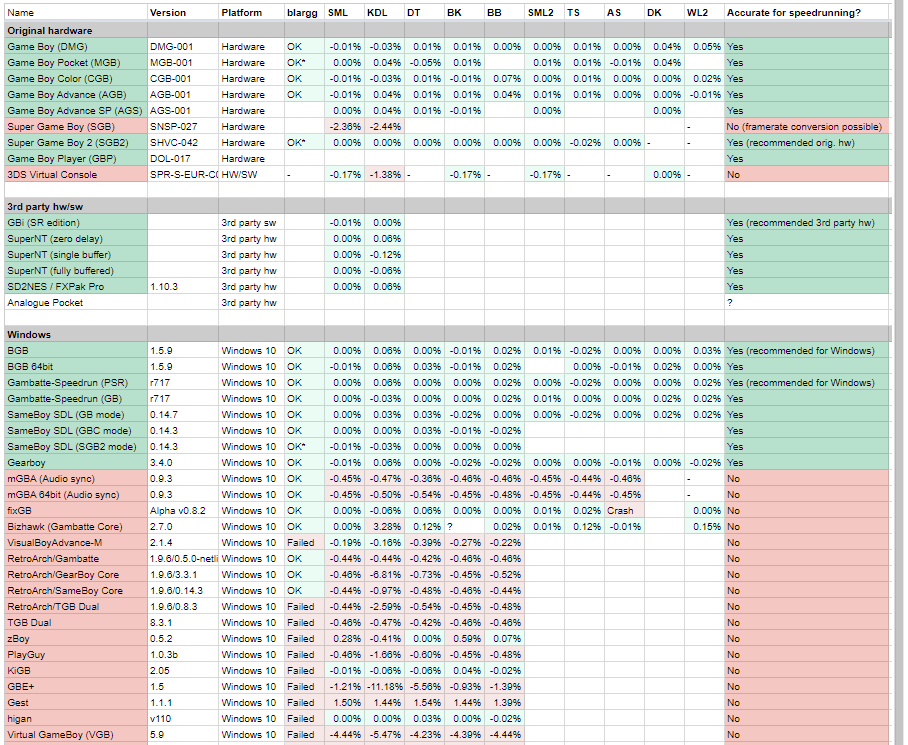Image resolution: width=908 pixels, height=745 pixels.
Task: Click the "SameBoy SDL (GB mode)" cell
Action: point(76,414)
